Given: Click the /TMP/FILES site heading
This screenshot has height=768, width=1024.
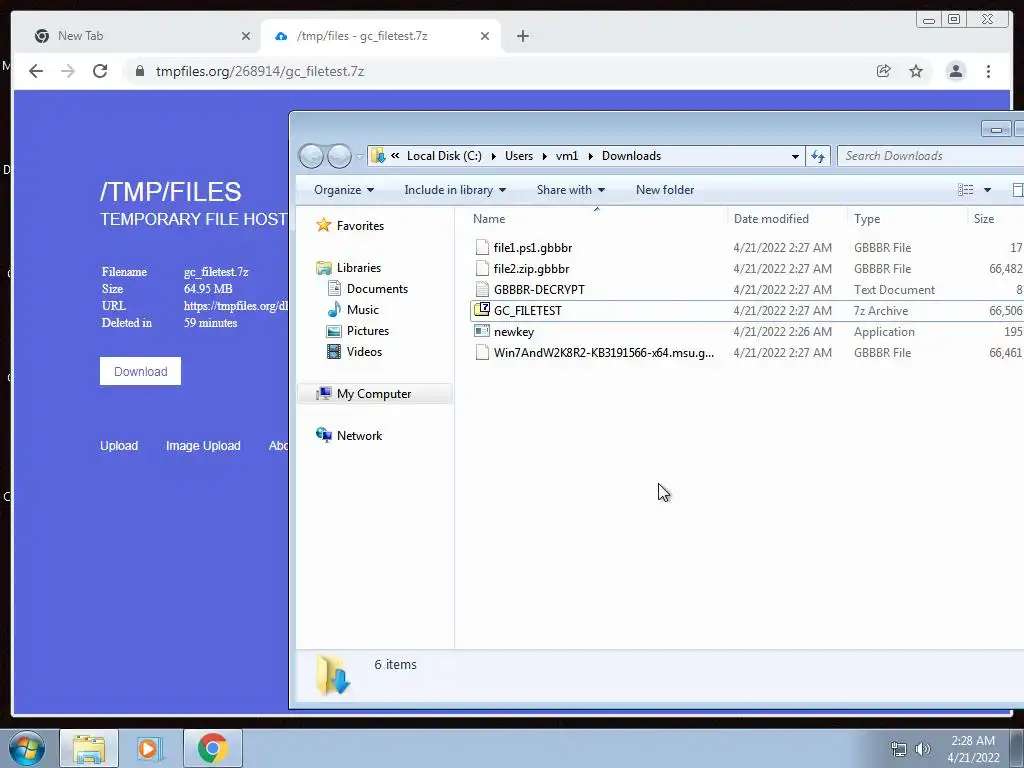Looking at the screenshot, I should click(x=170, y=192).
